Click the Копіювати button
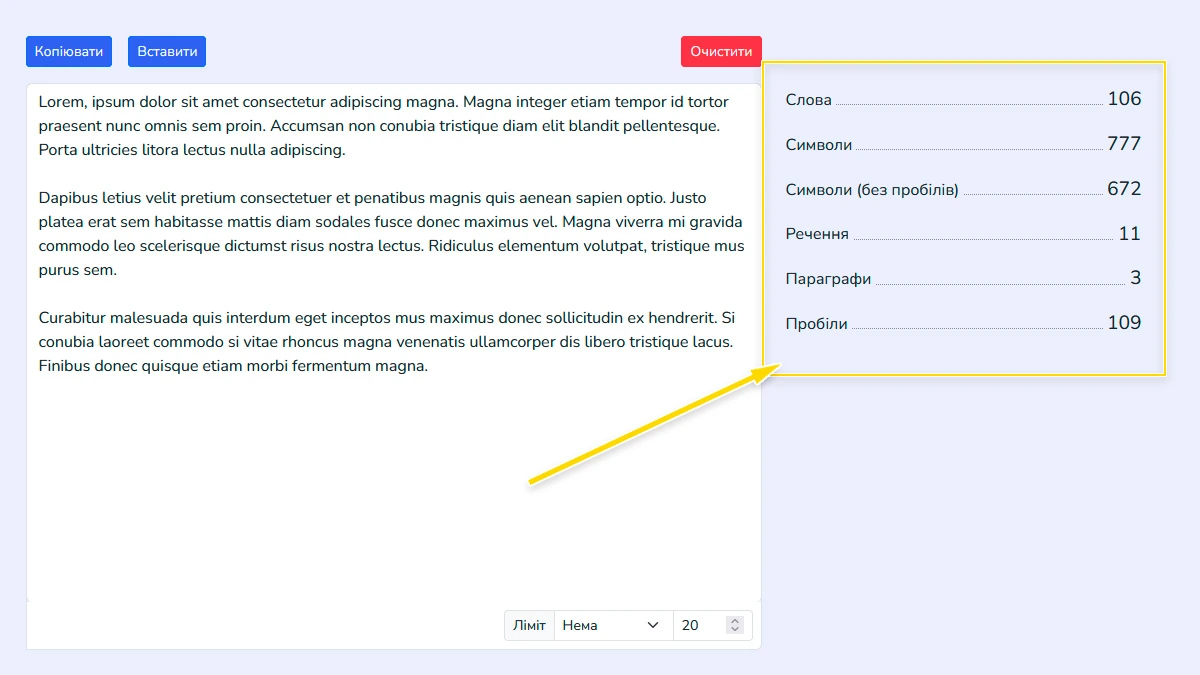Viewport: 1200px width, 675px height. 69,52
